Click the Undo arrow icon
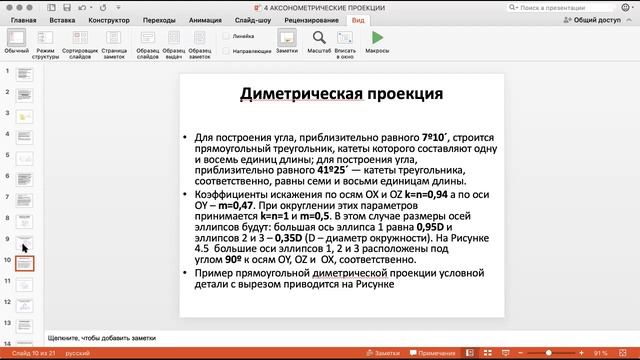Image resolution: width=640 pixels, height=360 pixels. pyautogui.click(x=82, y=7)
